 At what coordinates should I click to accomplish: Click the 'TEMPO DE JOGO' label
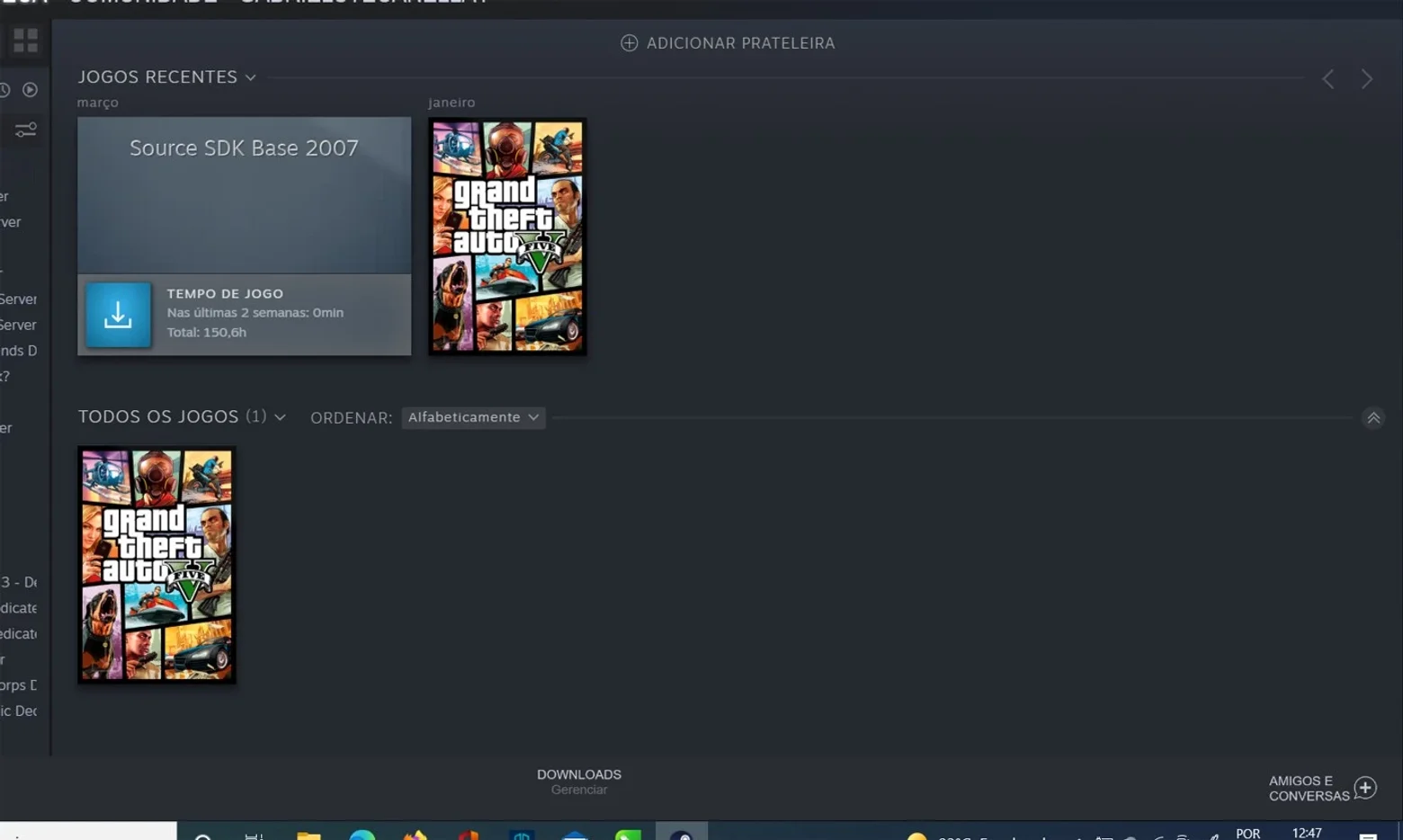tap(225, 293)
